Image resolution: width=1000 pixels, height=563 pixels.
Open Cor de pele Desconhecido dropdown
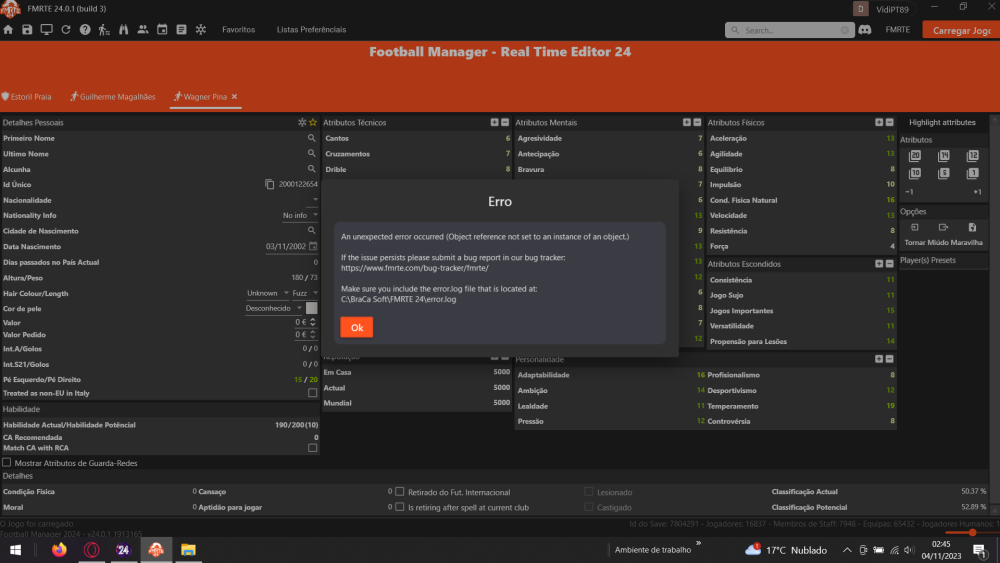coord(274,308)
